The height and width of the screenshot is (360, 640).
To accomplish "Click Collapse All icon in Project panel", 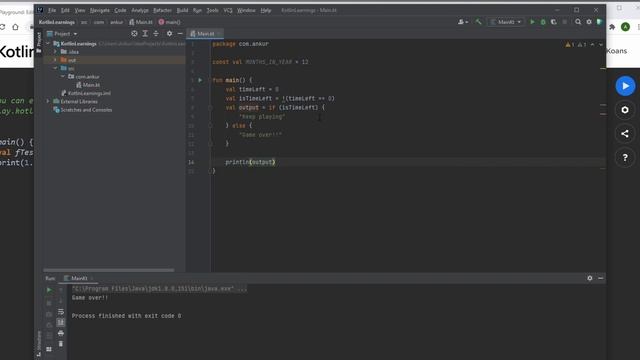I will tap(156, 33).
